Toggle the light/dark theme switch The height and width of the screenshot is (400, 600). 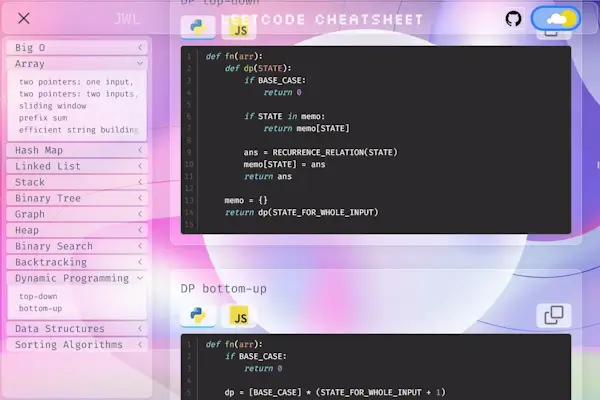(x=555, y=19)
